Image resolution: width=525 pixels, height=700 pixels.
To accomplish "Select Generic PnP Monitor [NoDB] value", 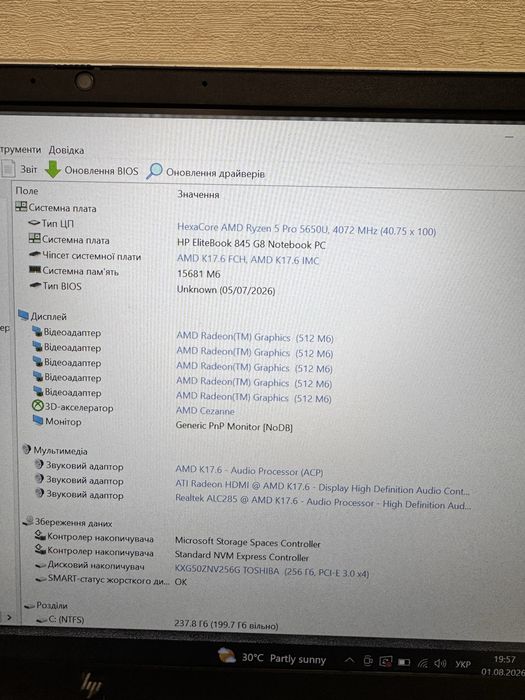I will 234,427.
